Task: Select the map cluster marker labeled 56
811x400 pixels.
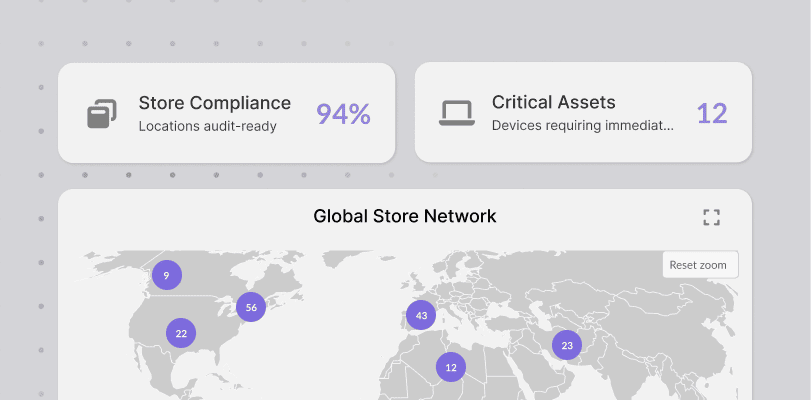Action: coord(251,307)
